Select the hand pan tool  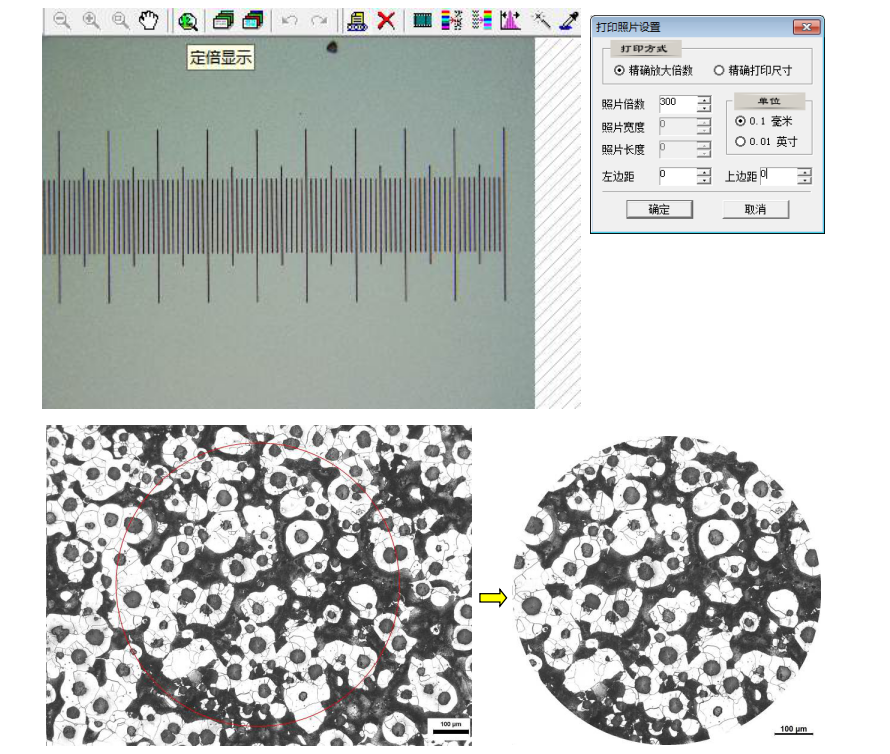pos(148,19)
